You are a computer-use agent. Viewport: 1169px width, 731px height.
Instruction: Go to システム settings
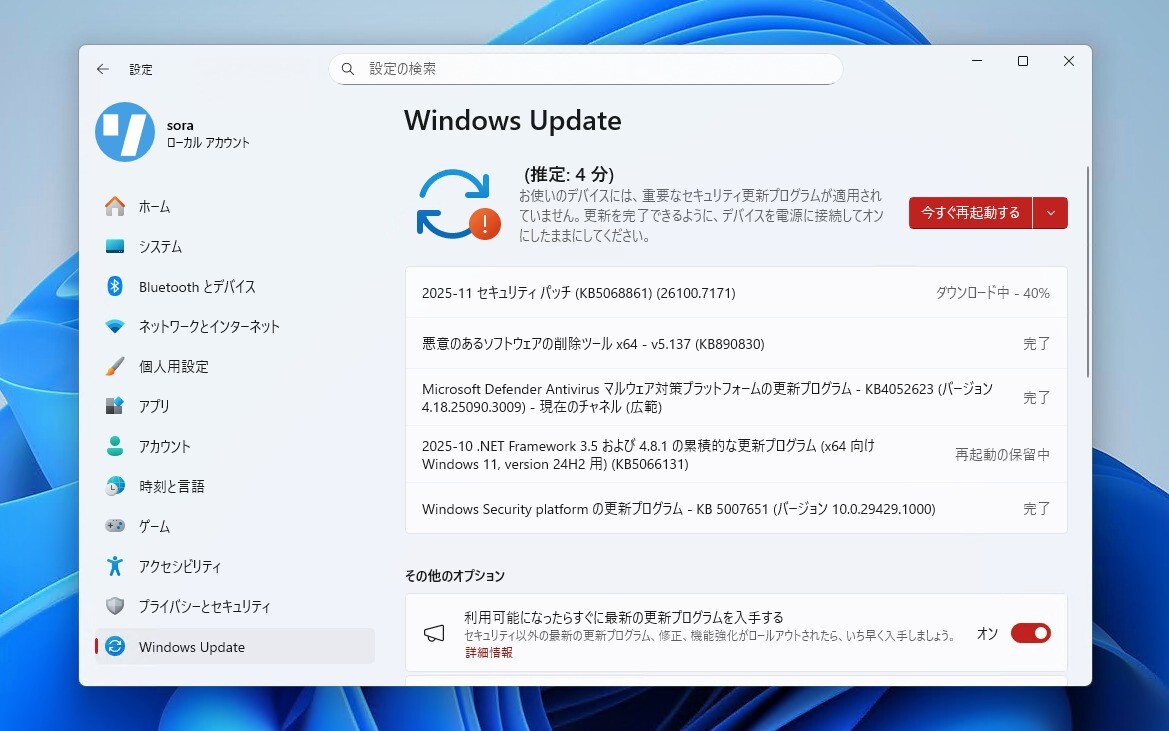click(235, 247)
